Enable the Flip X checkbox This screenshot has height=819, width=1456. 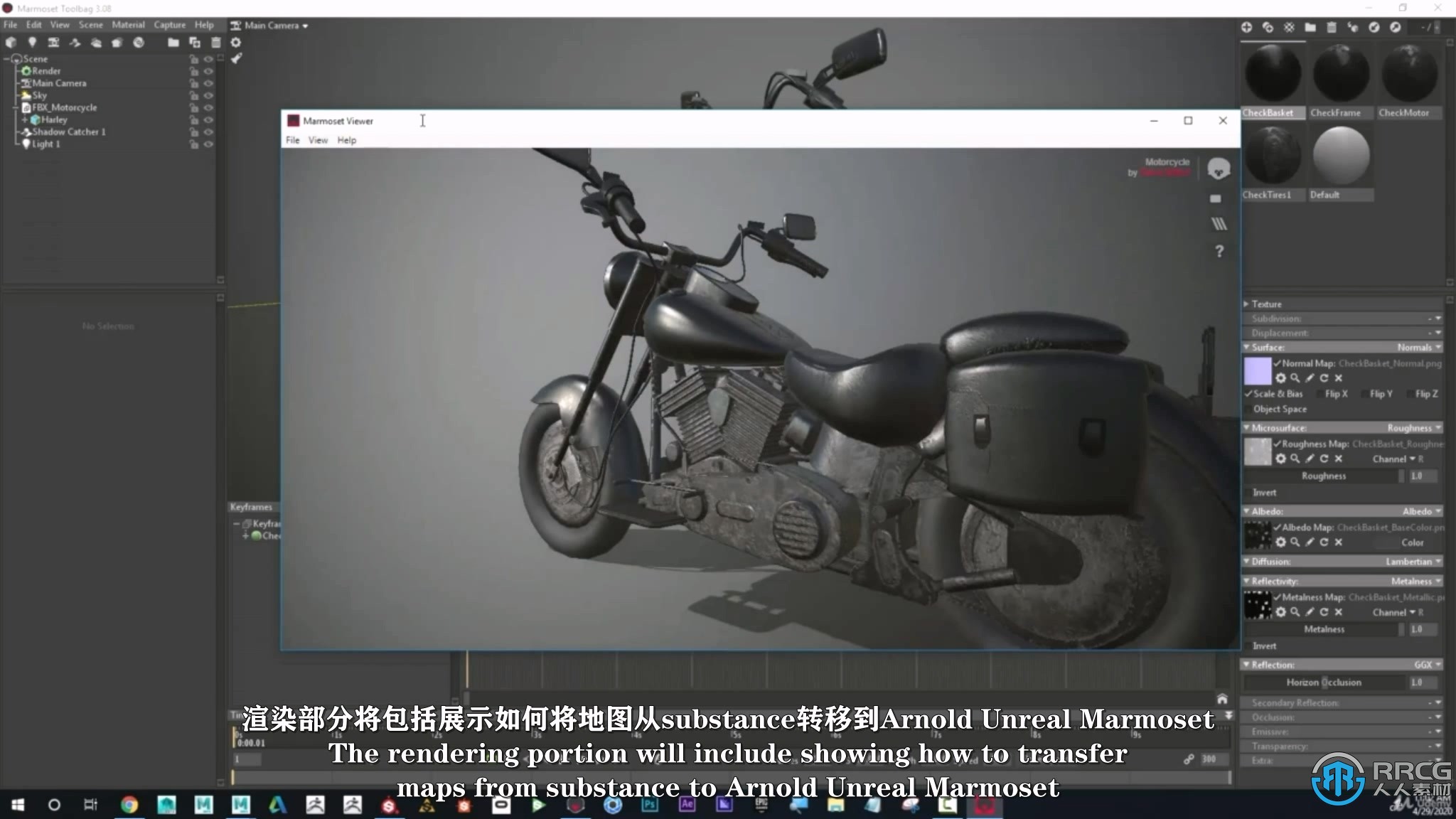point(1321,394)
